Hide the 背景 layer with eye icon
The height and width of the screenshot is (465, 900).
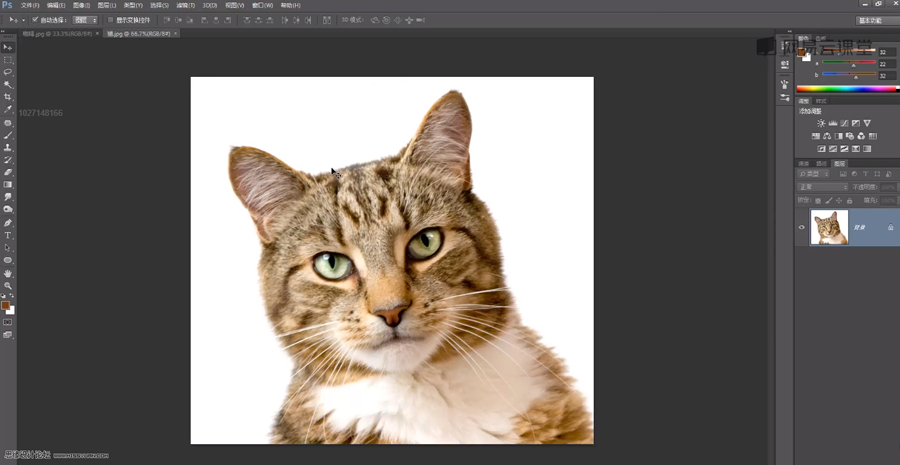pos(802,227)
